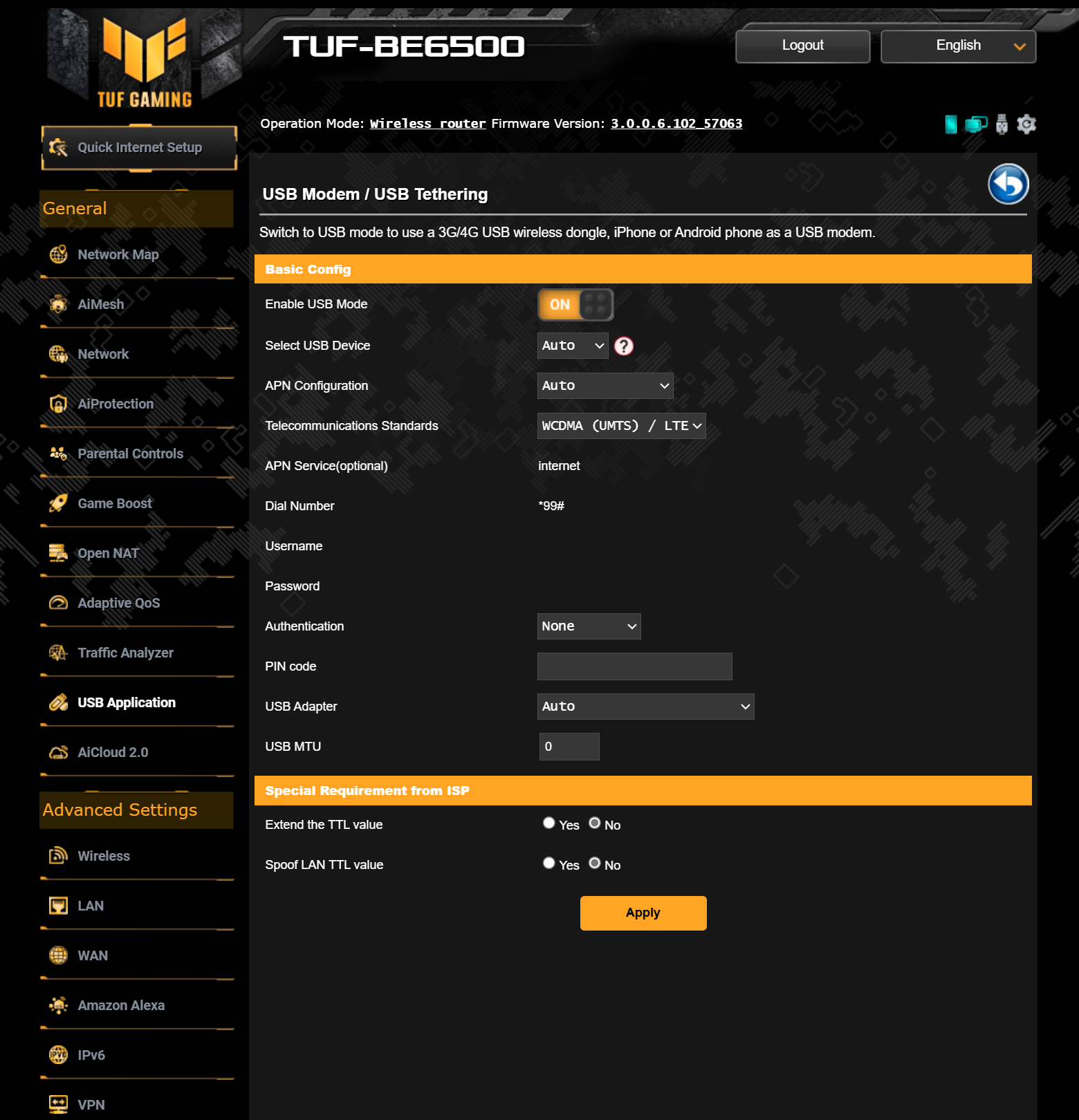The height and width of the screenshot is (1120, 1079).
Task: Open the Wireless router operation mode link
Action: [428, 124]
